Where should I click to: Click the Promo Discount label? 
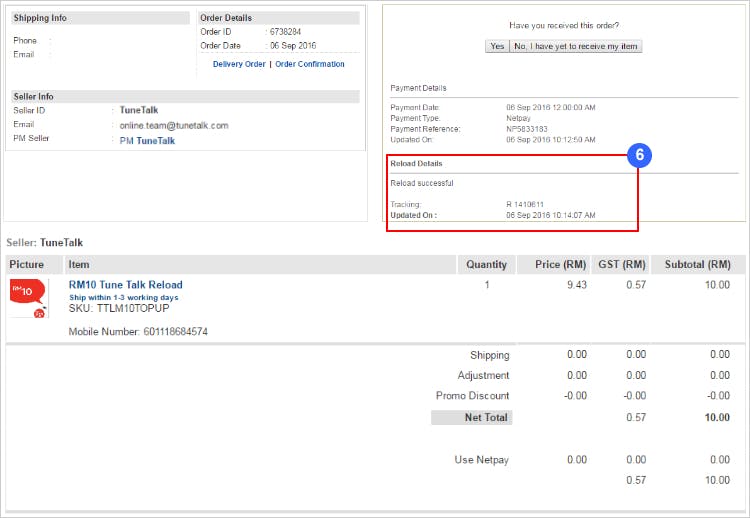pyautogui.click(x=473, y=396)
